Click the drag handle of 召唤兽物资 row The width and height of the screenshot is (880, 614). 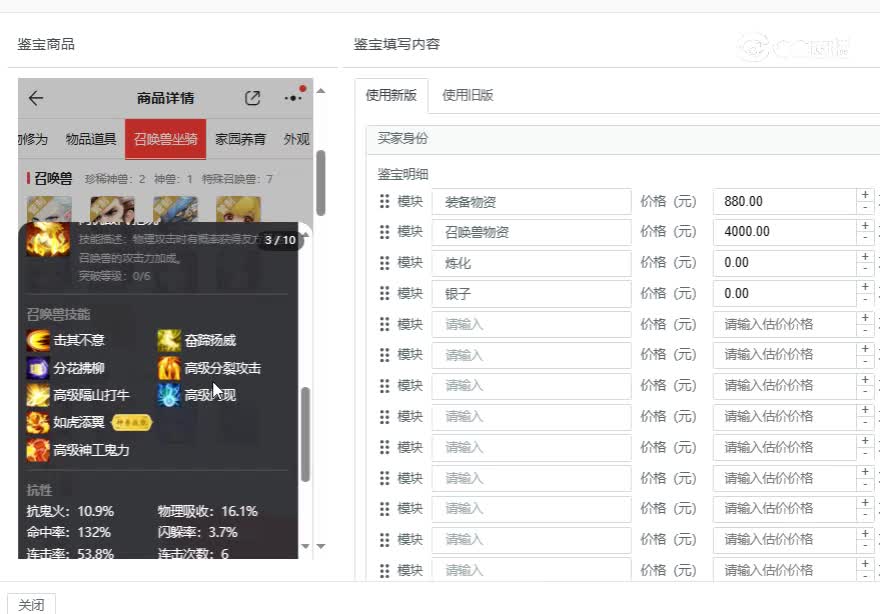pyautogui.click(x=384, y=232)
